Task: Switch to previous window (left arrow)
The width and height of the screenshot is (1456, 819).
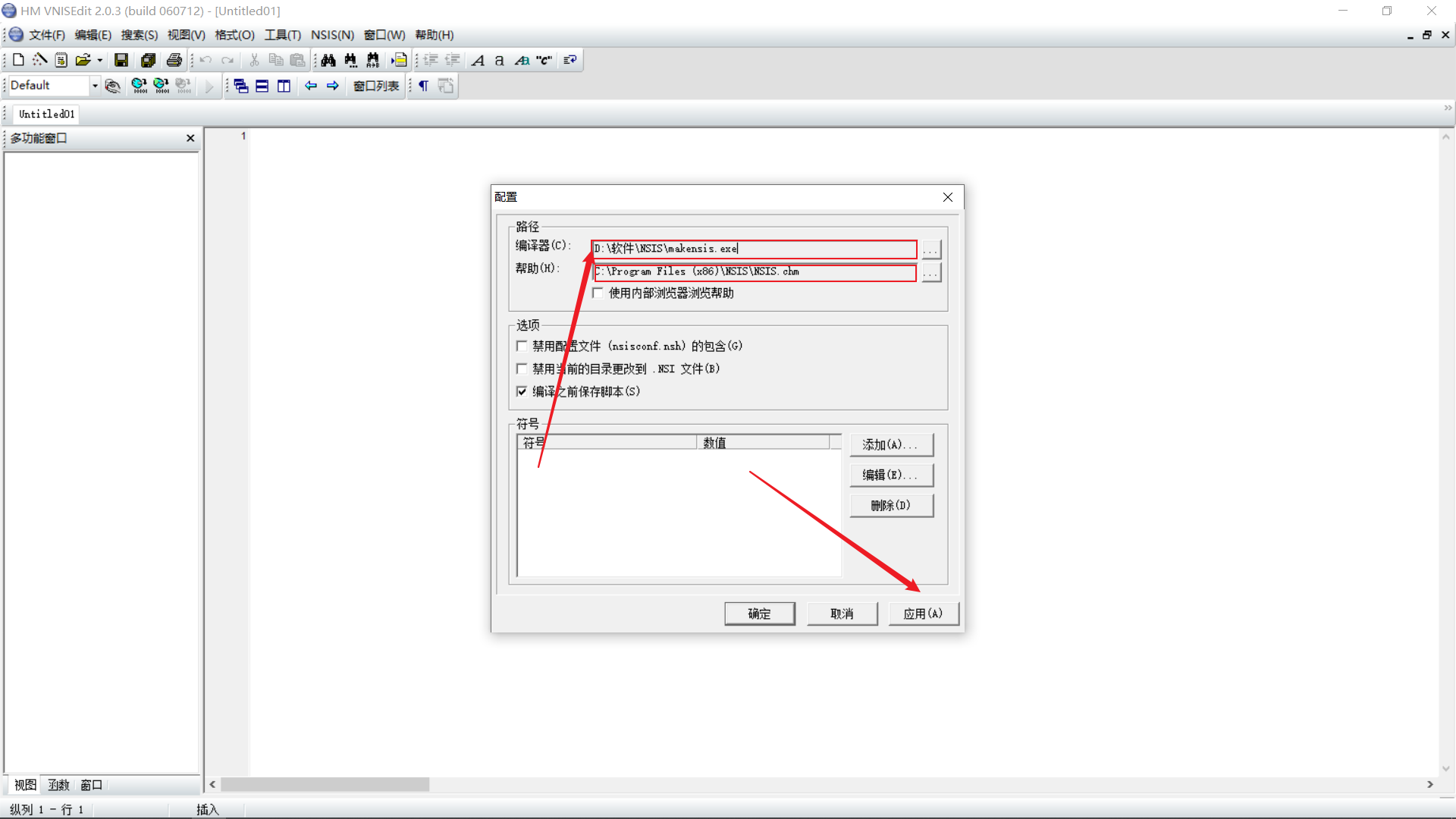Action: [311, 86]
